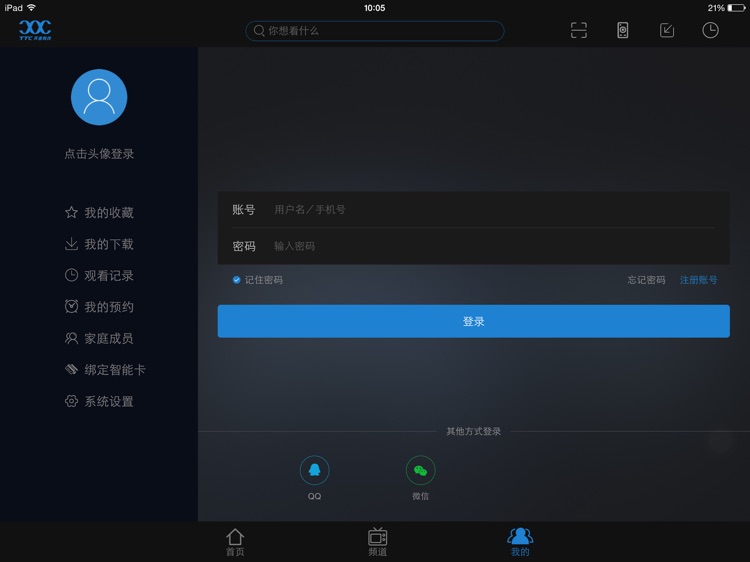Open 绑定智能卡 bind smart card

point(105,370)
